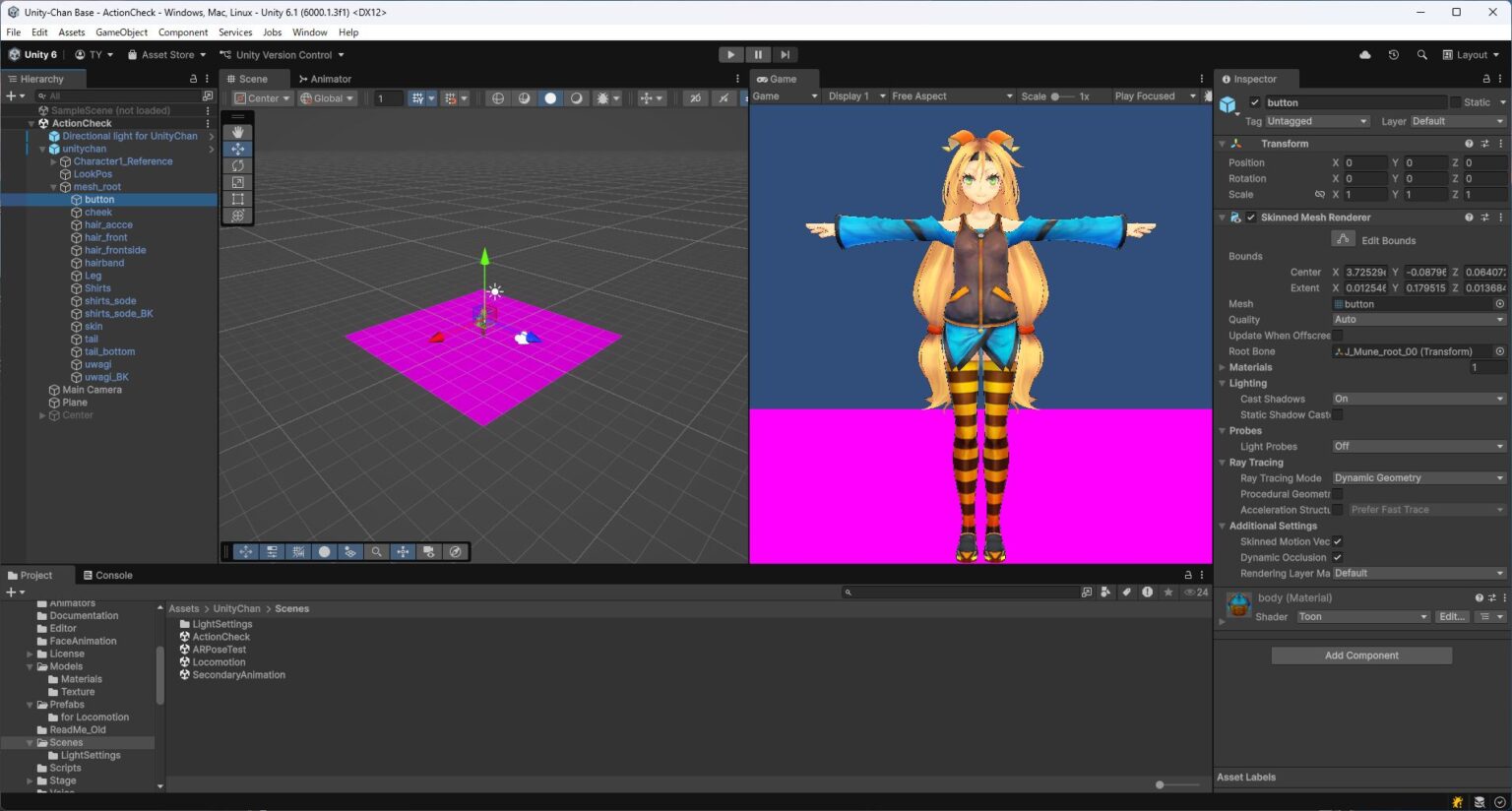Click the Add Component button

click(x=1361, y=655)
